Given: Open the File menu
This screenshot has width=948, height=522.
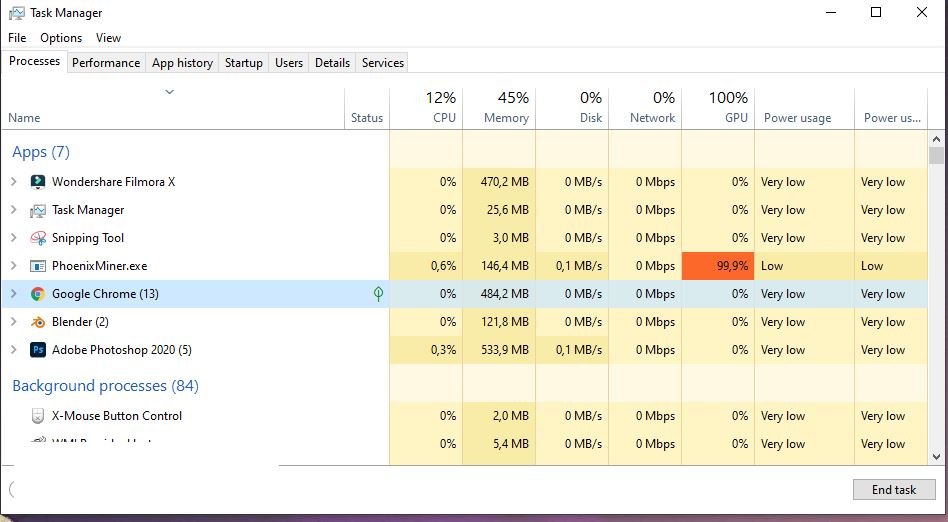Looking at the screenshot, I should tap(17, 38).
